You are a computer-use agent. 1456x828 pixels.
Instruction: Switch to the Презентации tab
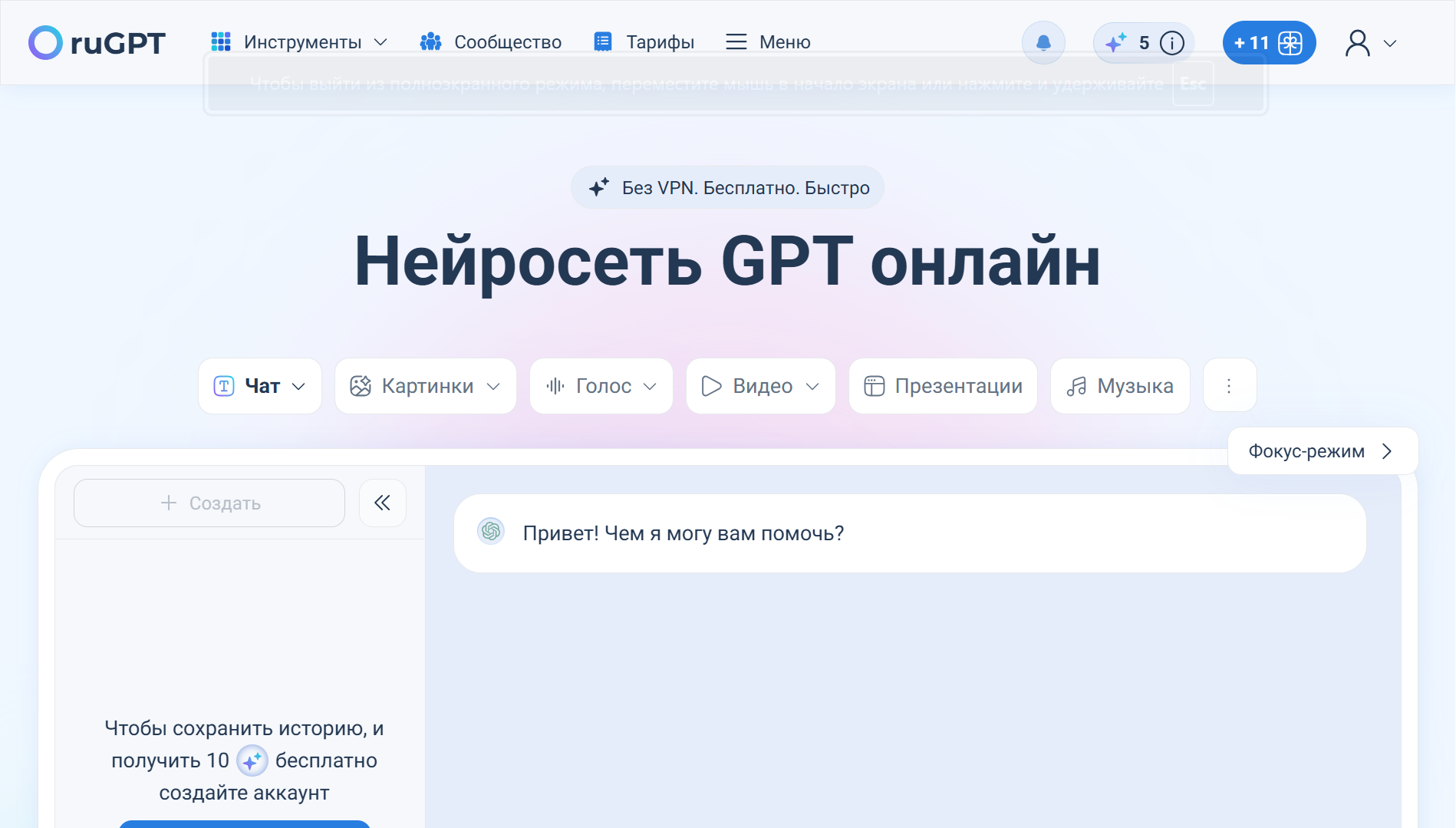(943, 386)
